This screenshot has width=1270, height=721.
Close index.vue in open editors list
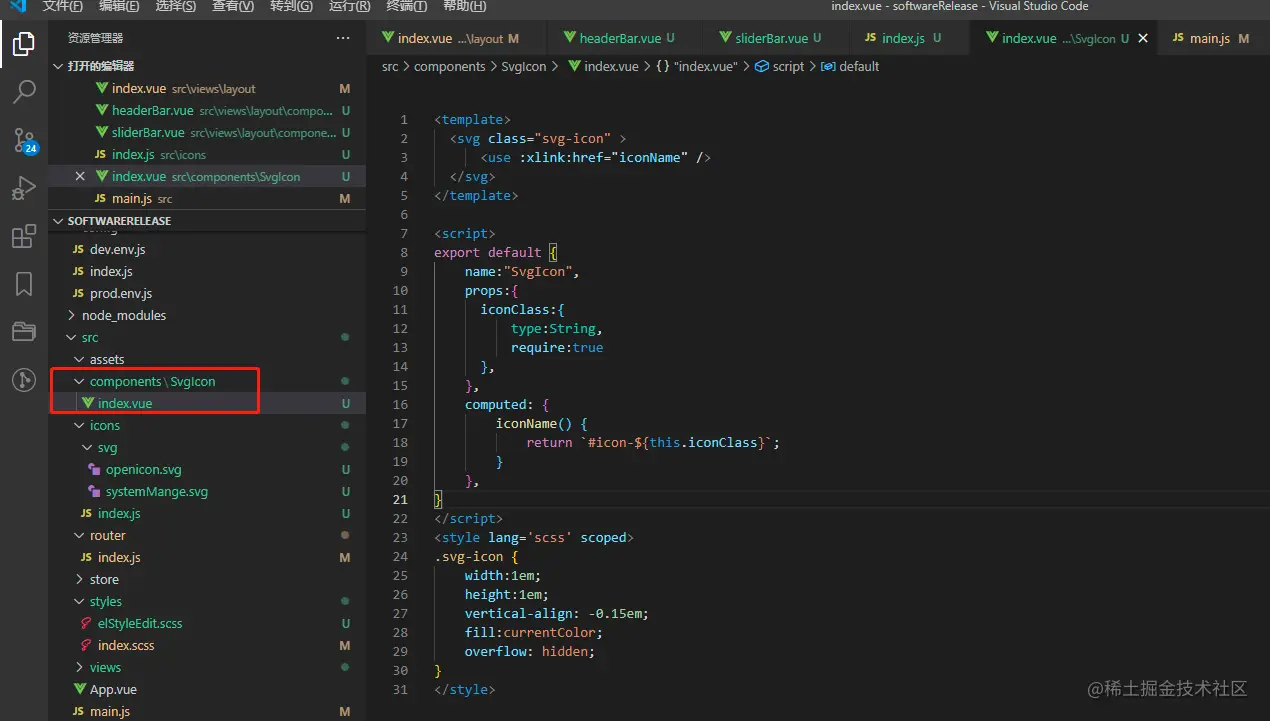coord(81,176)
